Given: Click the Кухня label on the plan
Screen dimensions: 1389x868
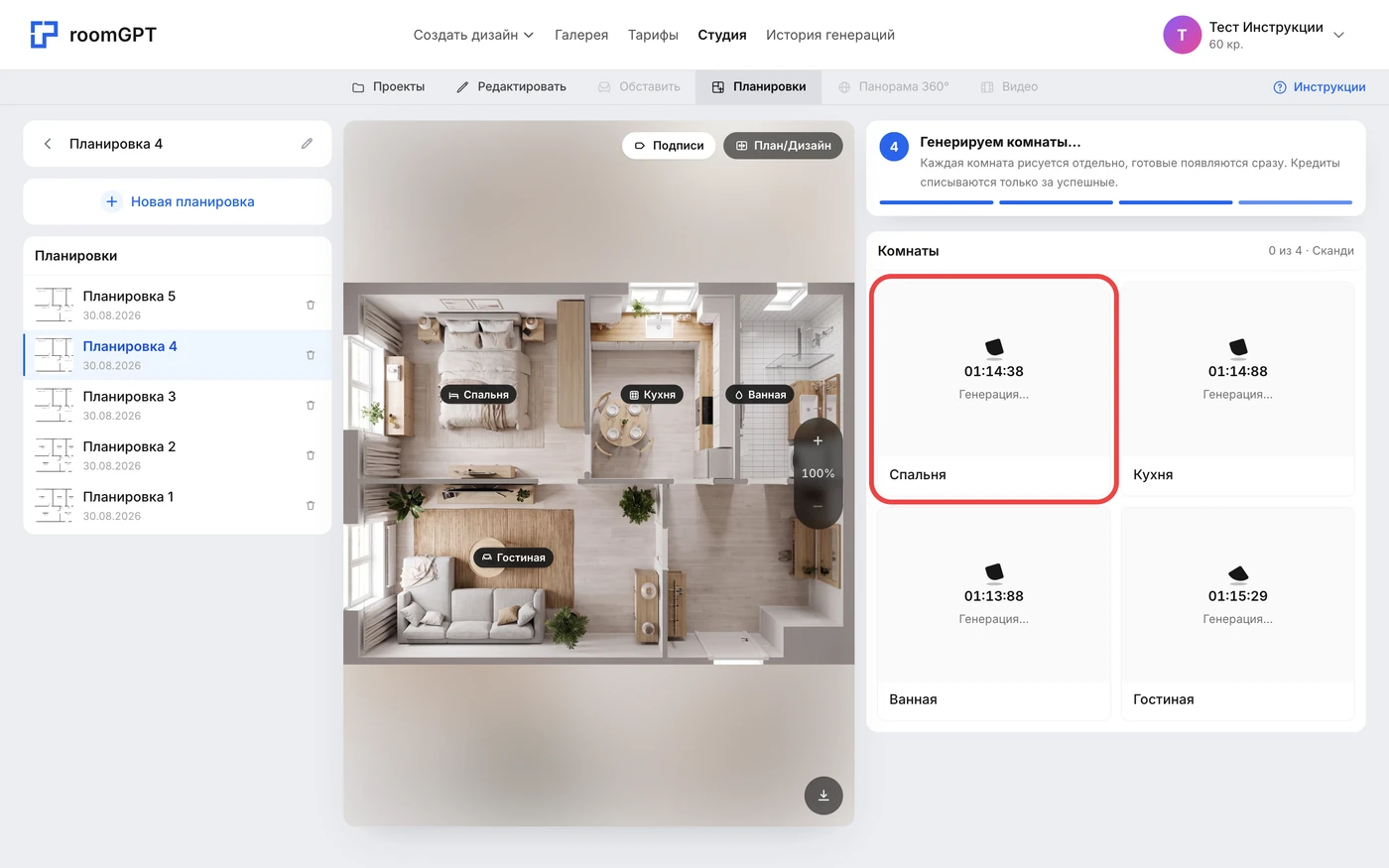Looking at the screenshot, I should (x=653, y=394).
